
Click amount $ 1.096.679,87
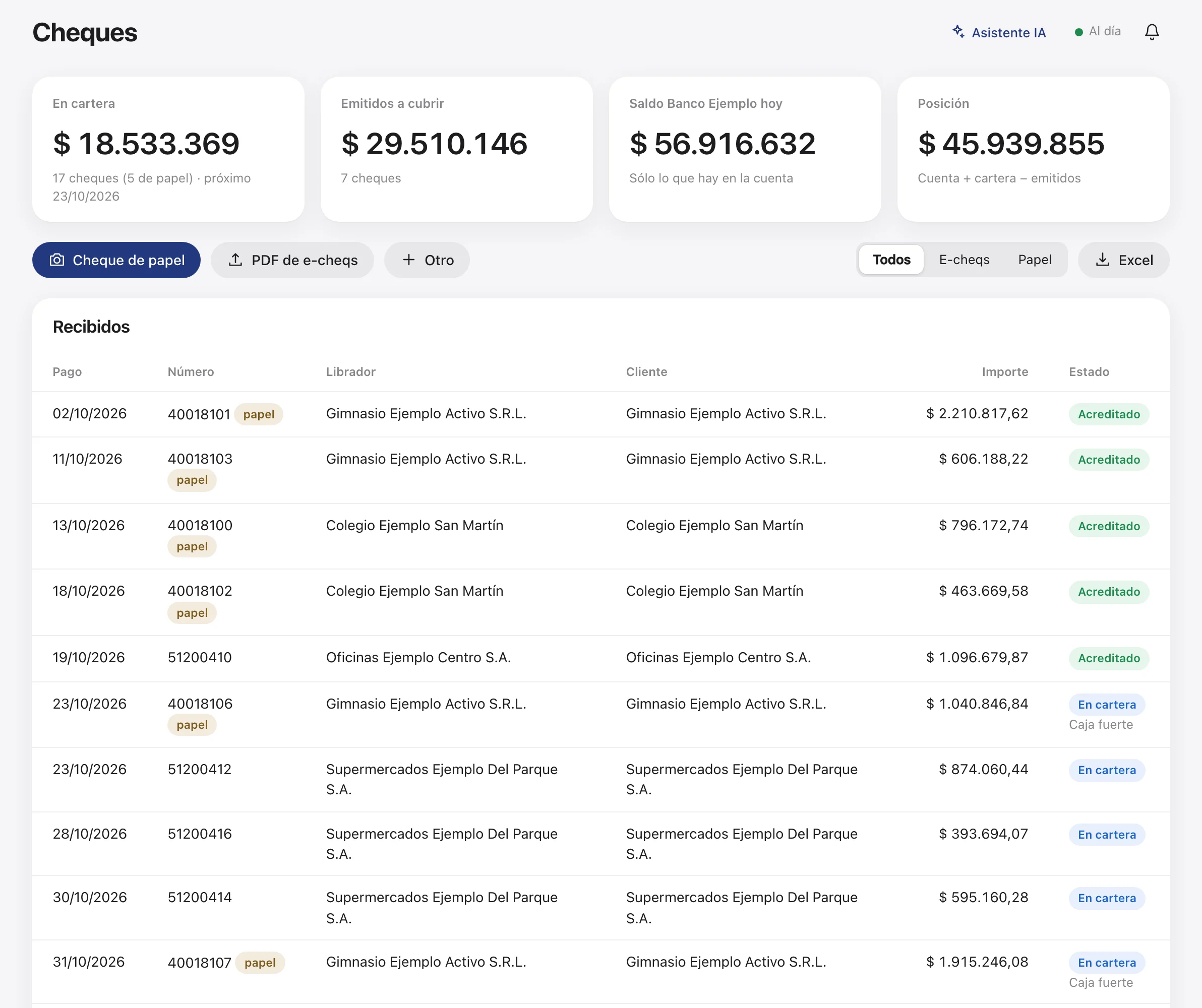click(977, 657)
